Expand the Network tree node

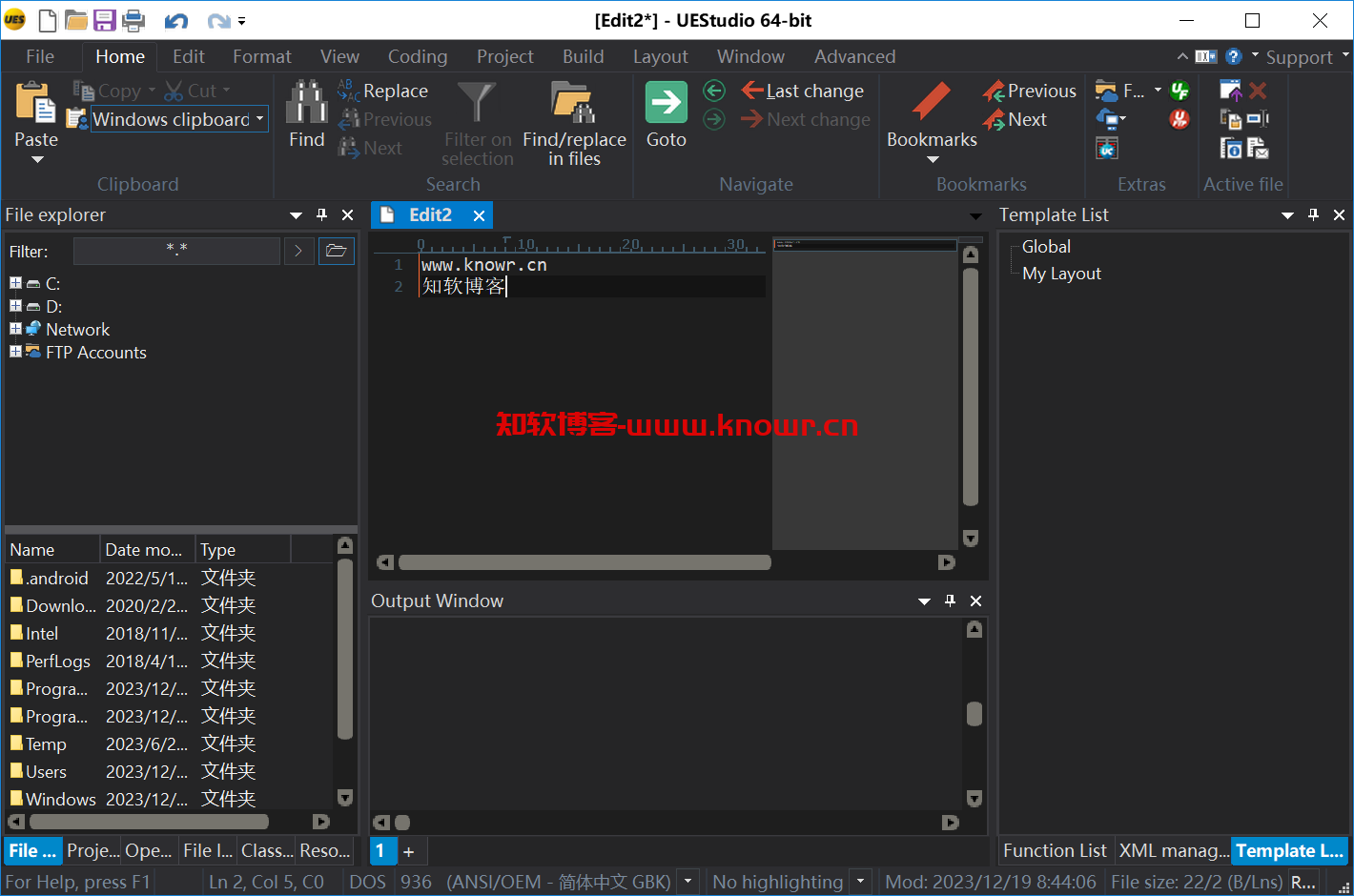[15, 329]
